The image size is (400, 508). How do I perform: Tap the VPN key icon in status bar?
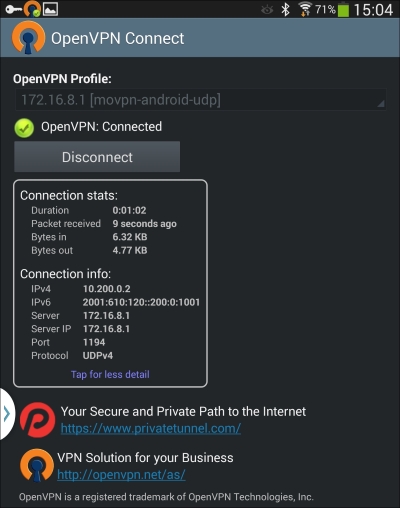coord(13,10)
